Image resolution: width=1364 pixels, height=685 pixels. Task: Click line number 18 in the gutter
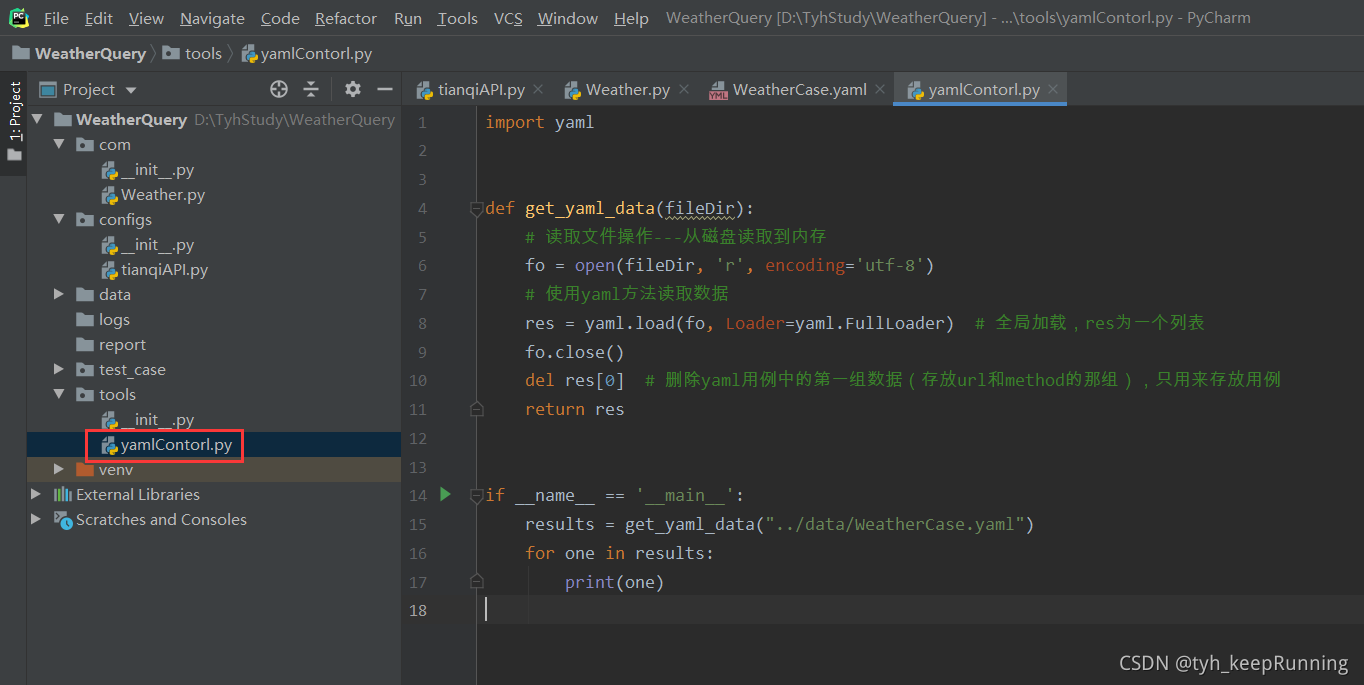coord(418,609)
